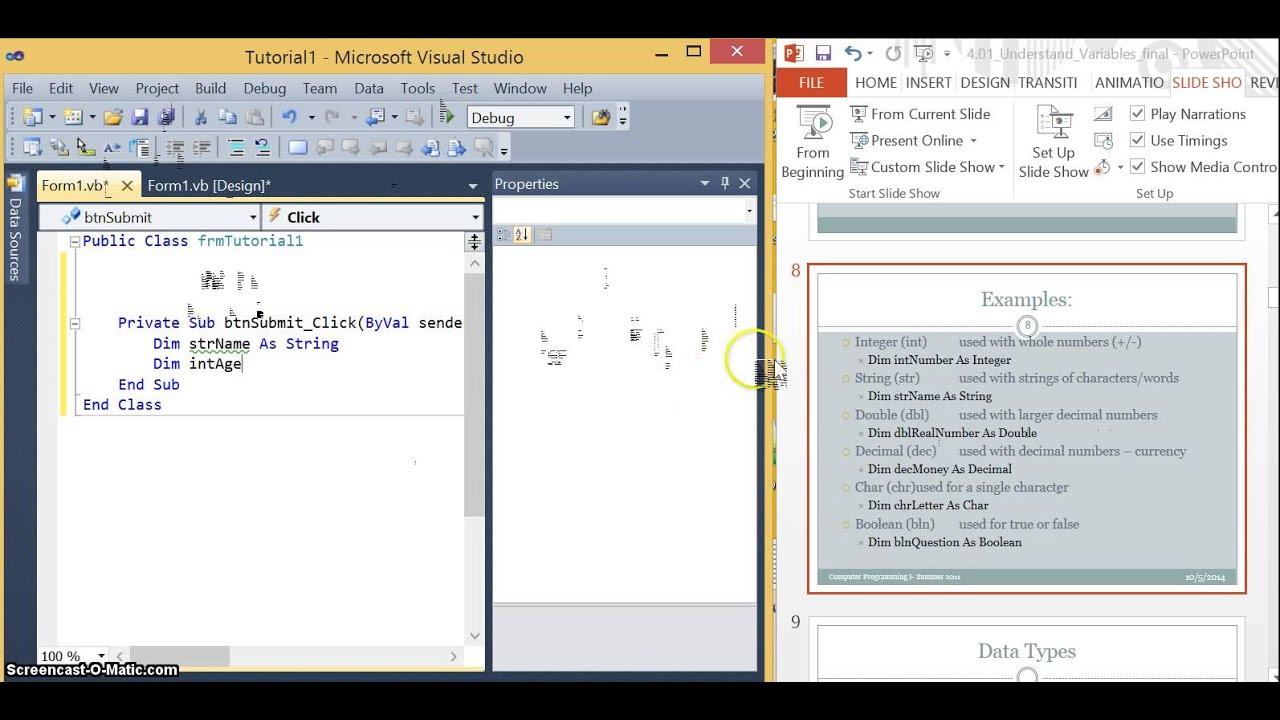Open the Build menu

(x=210, y=88)
